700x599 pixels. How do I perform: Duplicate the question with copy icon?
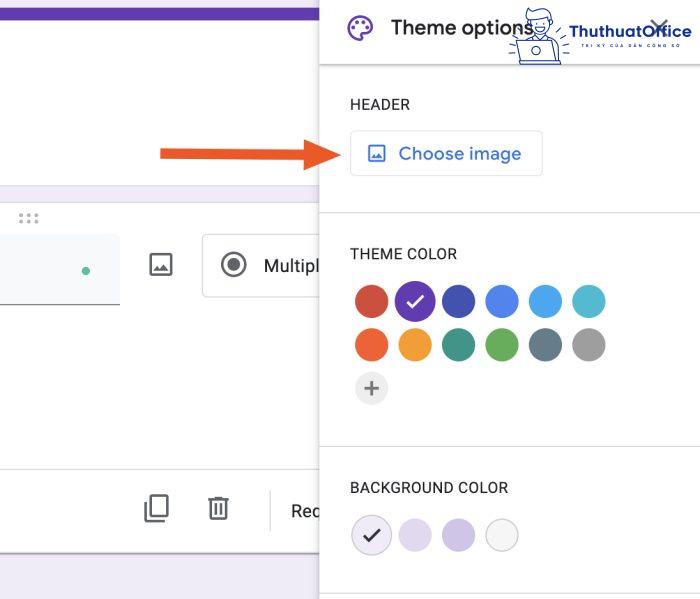point(156,508)
